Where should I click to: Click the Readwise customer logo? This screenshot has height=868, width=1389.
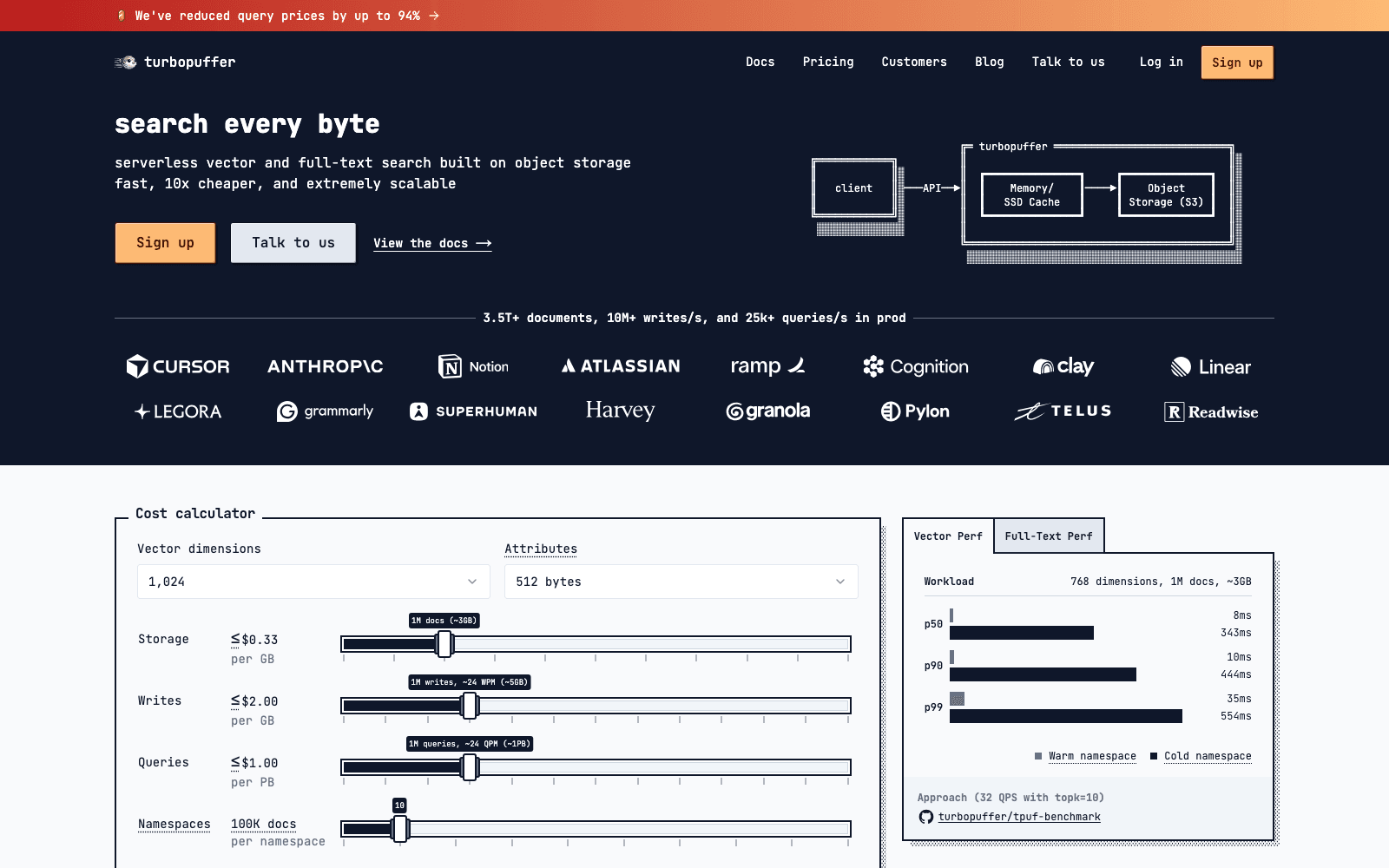tap(1211, 411)
